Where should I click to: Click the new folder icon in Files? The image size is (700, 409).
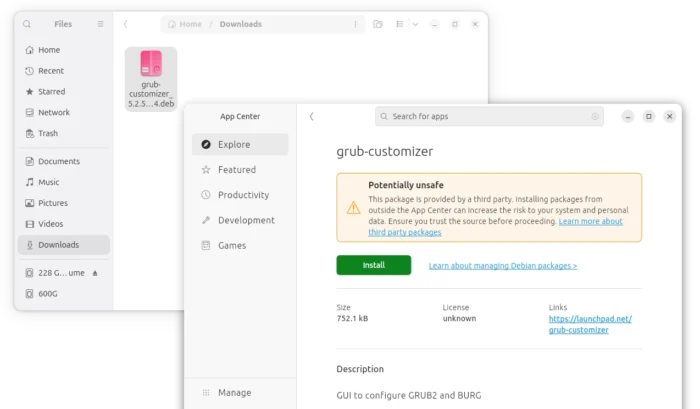click(x=378, y=24)
